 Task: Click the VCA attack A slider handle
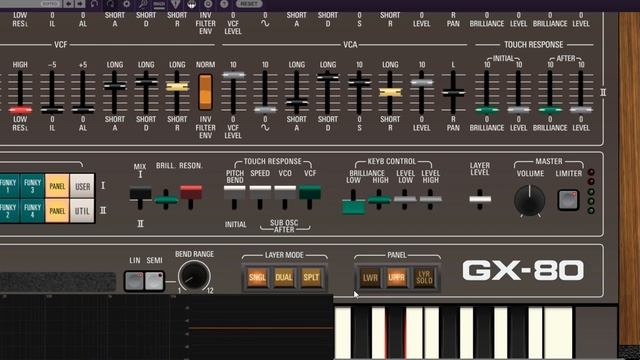pyautogui.click(x=297, y=102)
